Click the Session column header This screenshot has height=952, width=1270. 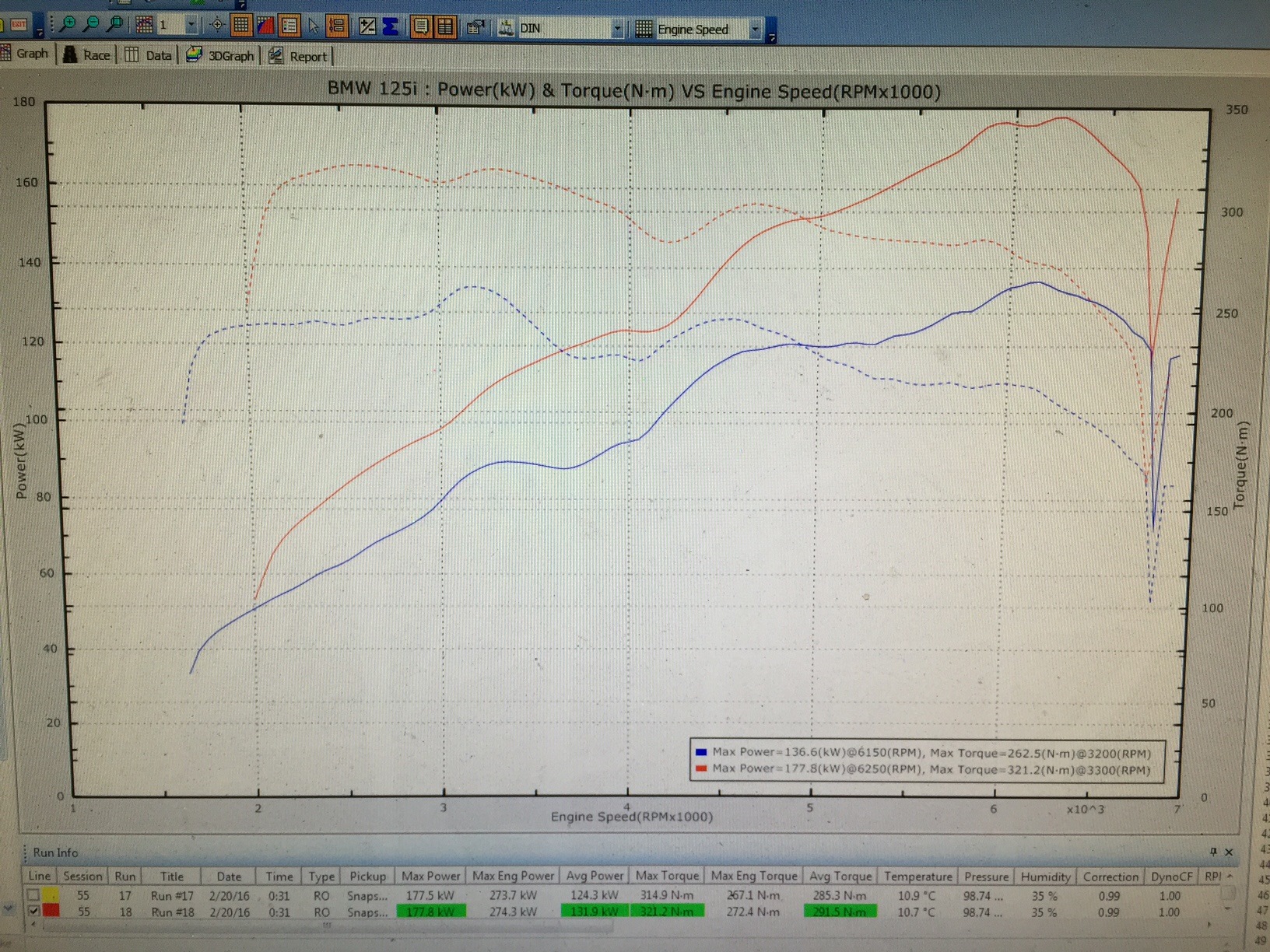coord(82,876)
